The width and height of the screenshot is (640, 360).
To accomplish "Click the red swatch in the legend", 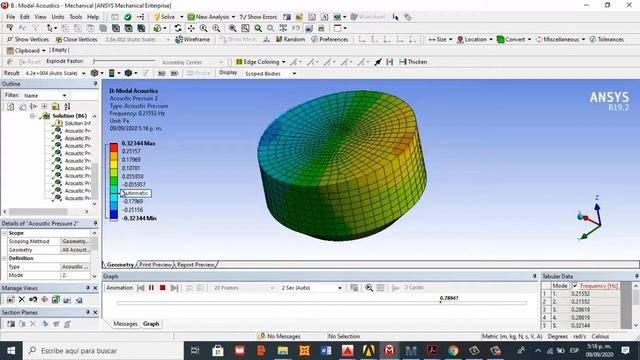I will tap(114, 148).
